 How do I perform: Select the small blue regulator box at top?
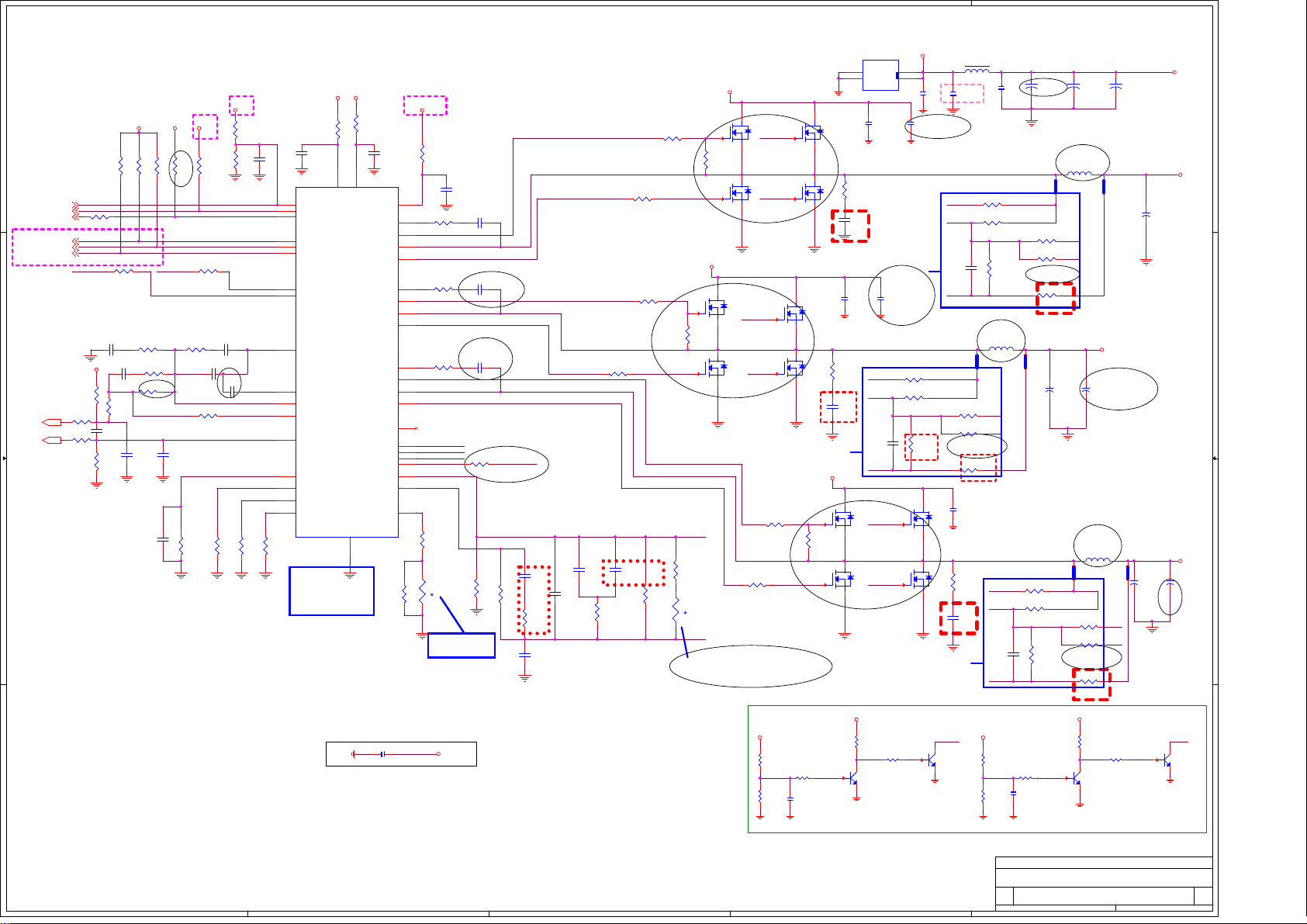880,75
